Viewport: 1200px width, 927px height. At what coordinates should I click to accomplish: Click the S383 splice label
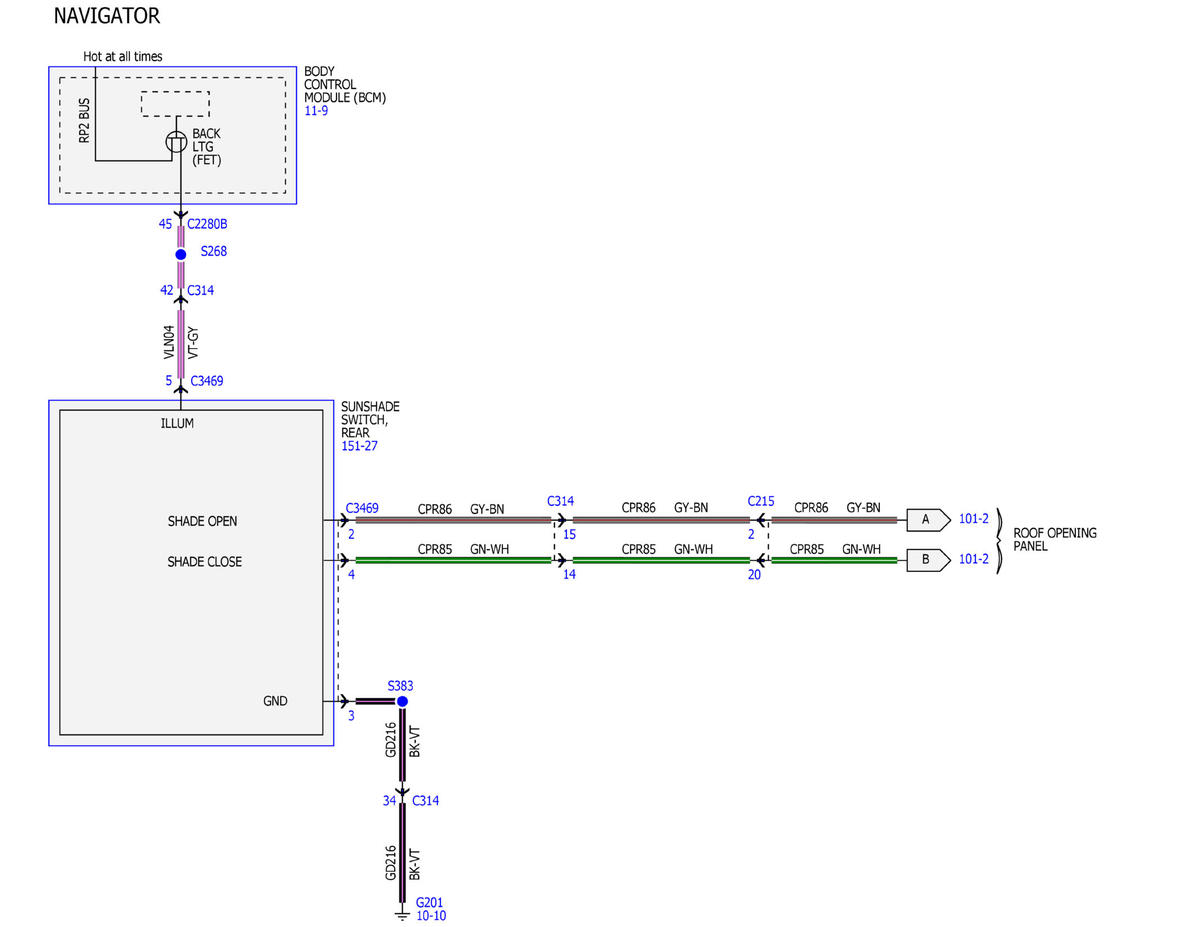click(x=400, y=686)
